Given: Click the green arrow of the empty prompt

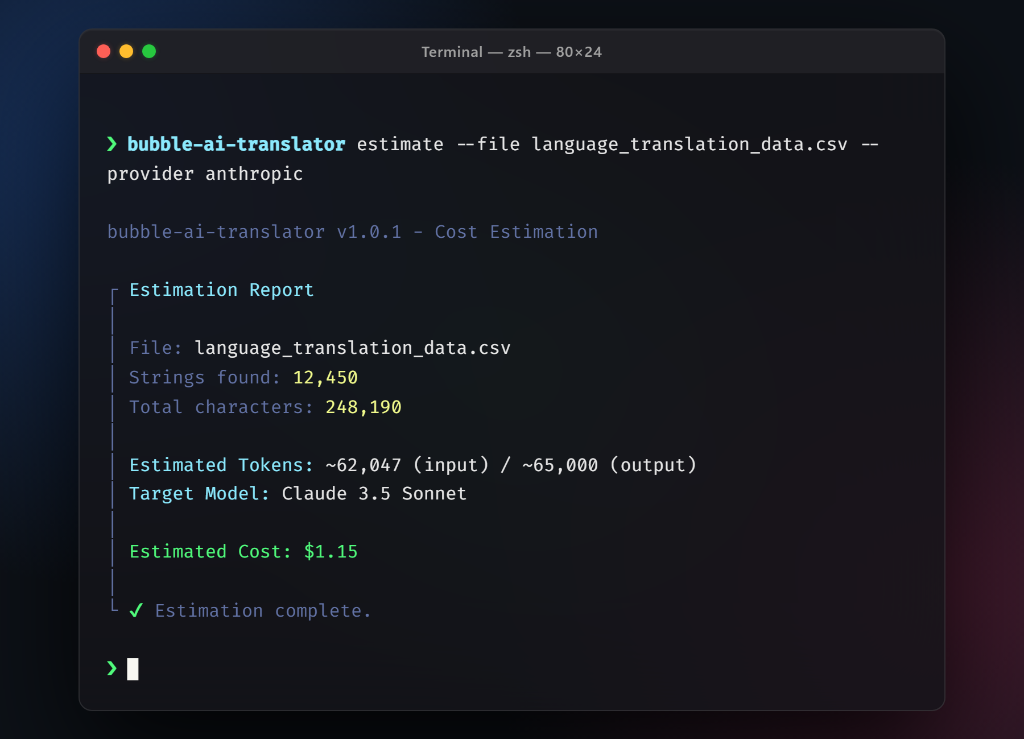Looking at the screenshot, I should 112,668.
